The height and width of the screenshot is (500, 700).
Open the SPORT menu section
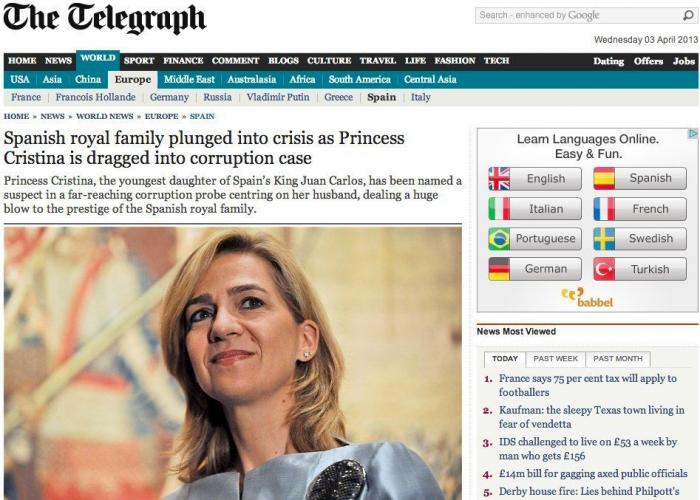click(139, 61)
